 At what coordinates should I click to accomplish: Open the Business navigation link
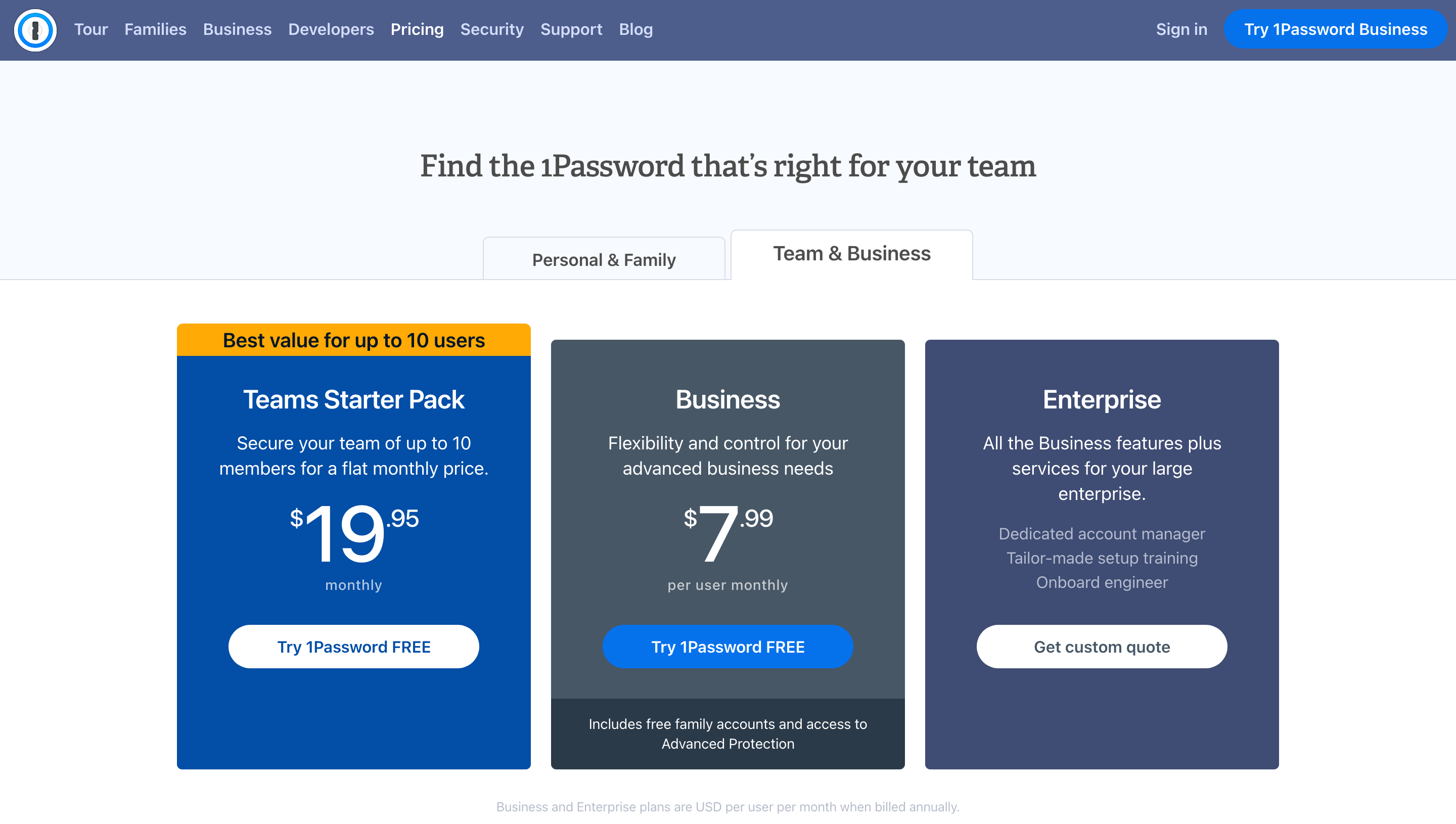click(x=237, y=29)
